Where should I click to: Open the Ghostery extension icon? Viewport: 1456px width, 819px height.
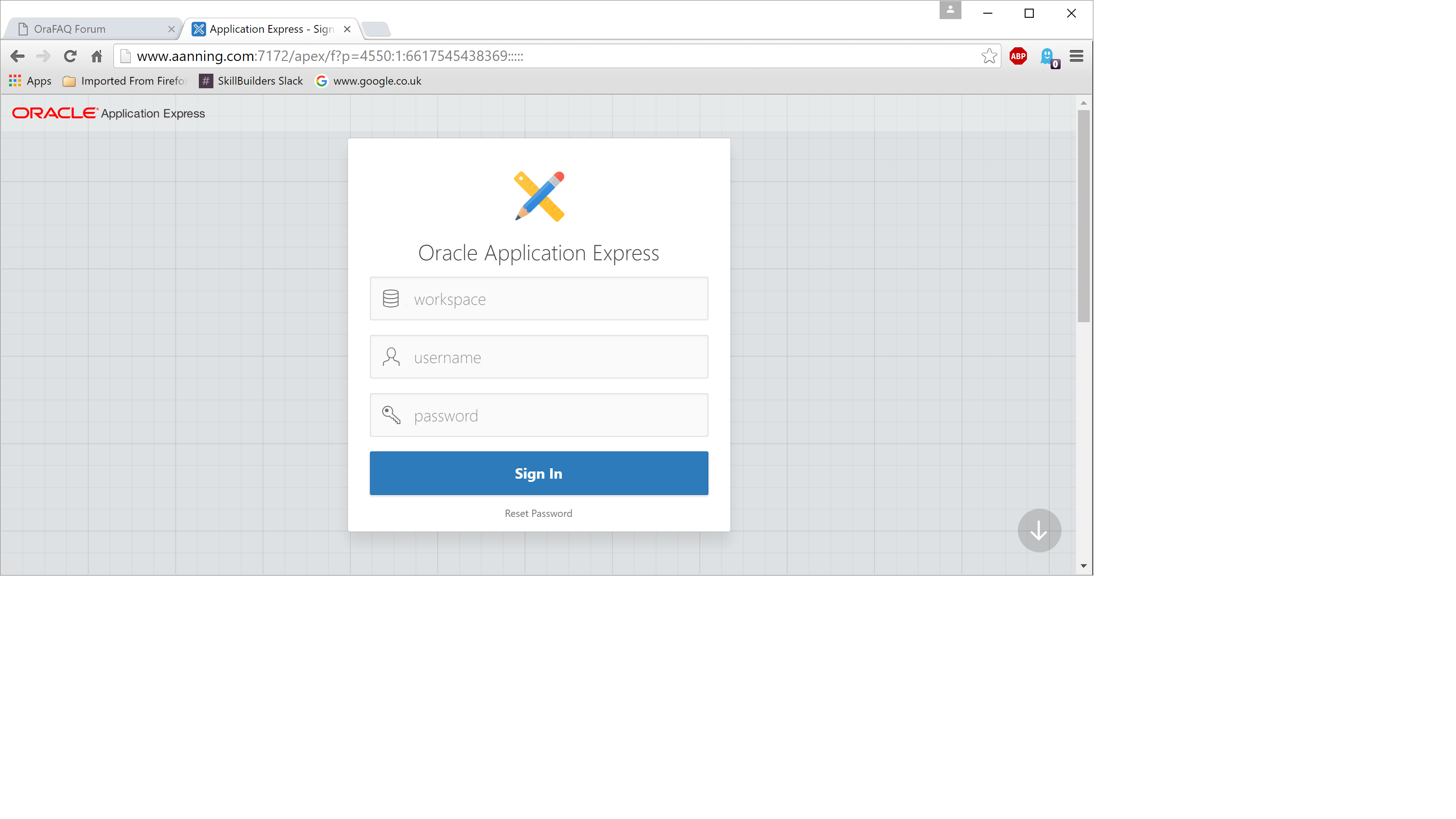pos(1049,57)
